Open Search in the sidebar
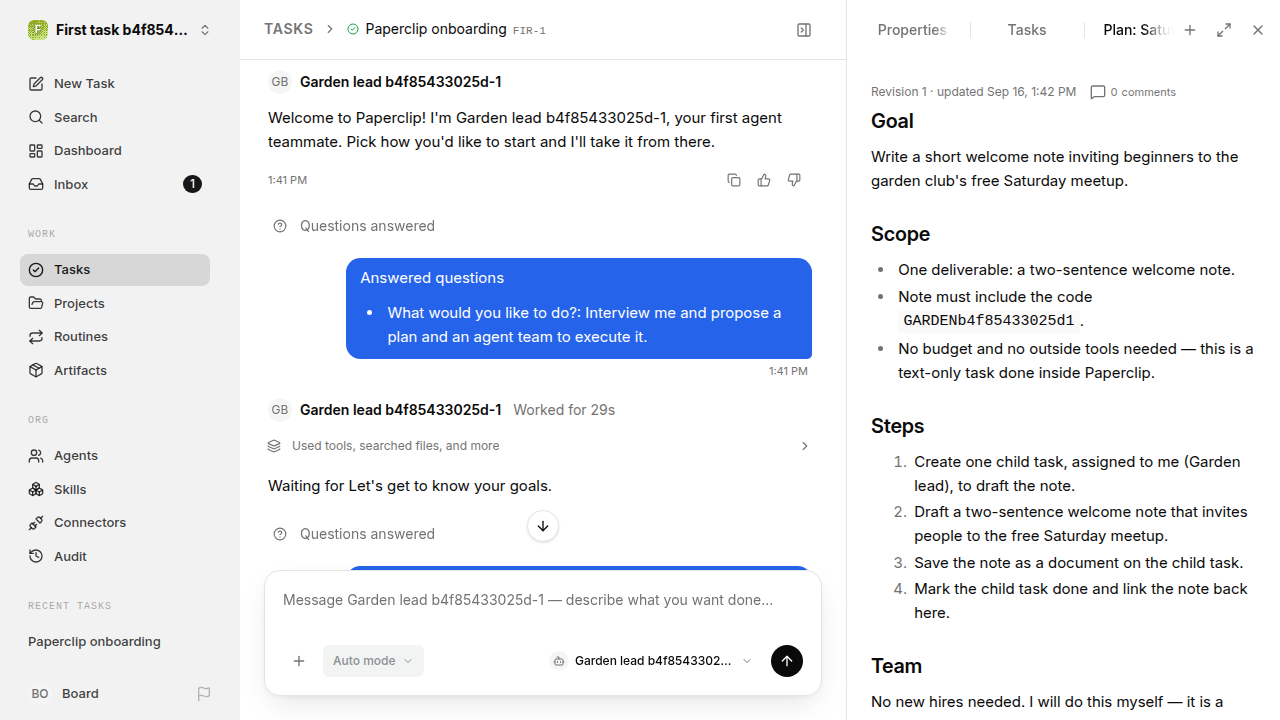This screenshot has height=720, width=1280. pos(115,117)
